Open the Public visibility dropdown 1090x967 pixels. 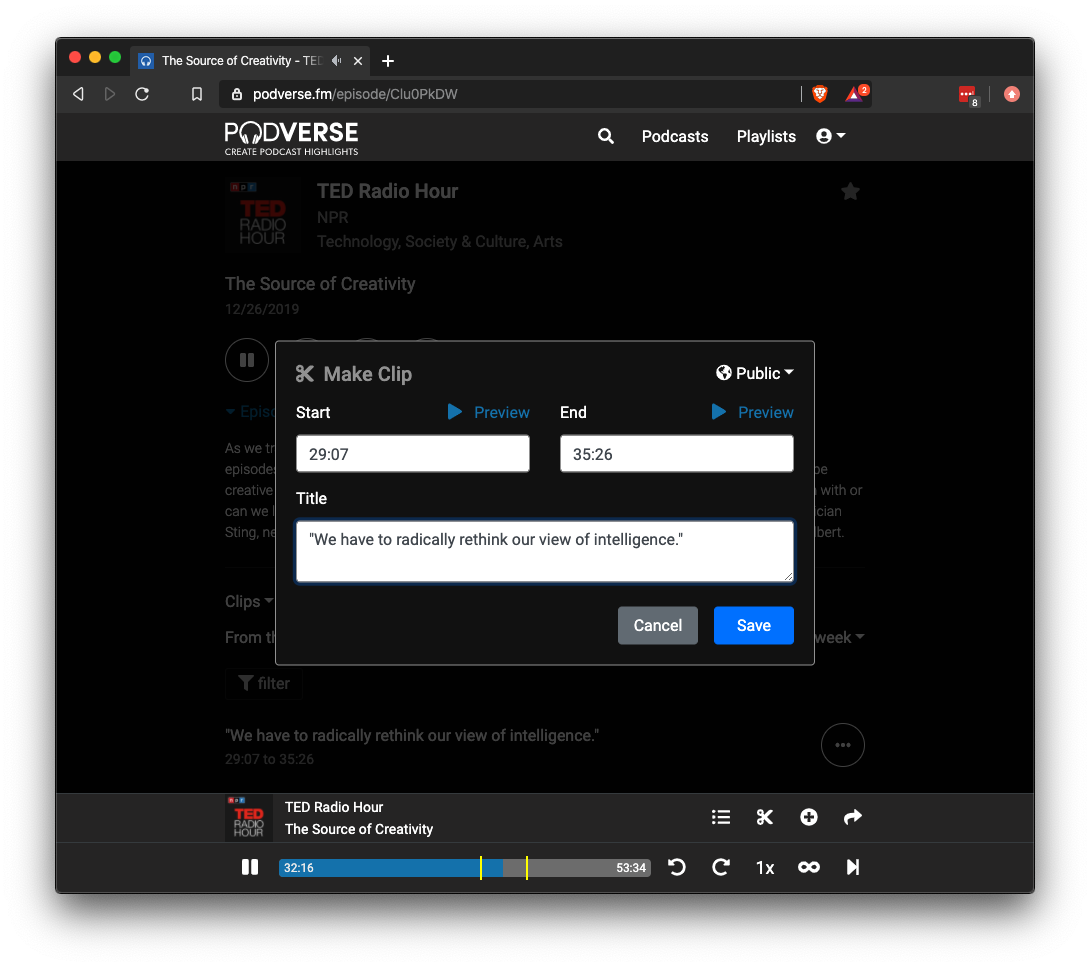pyautogui.click(x=755, y=373)
